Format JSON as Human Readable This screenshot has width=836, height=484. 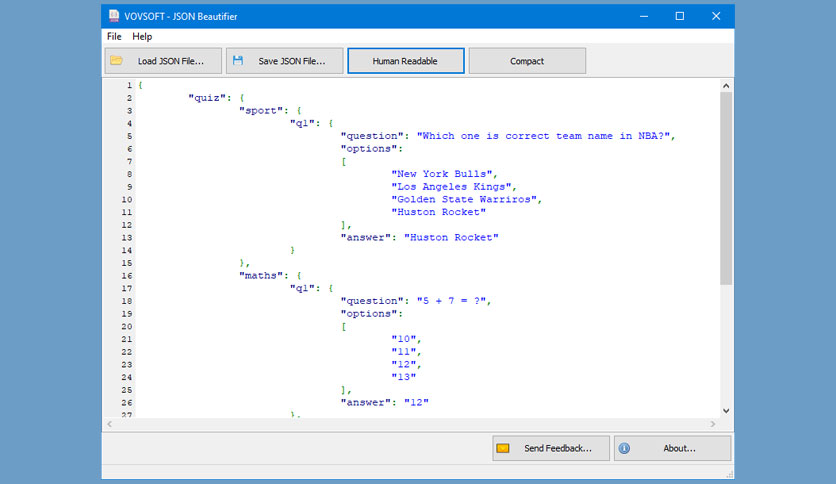click(406, 61)
